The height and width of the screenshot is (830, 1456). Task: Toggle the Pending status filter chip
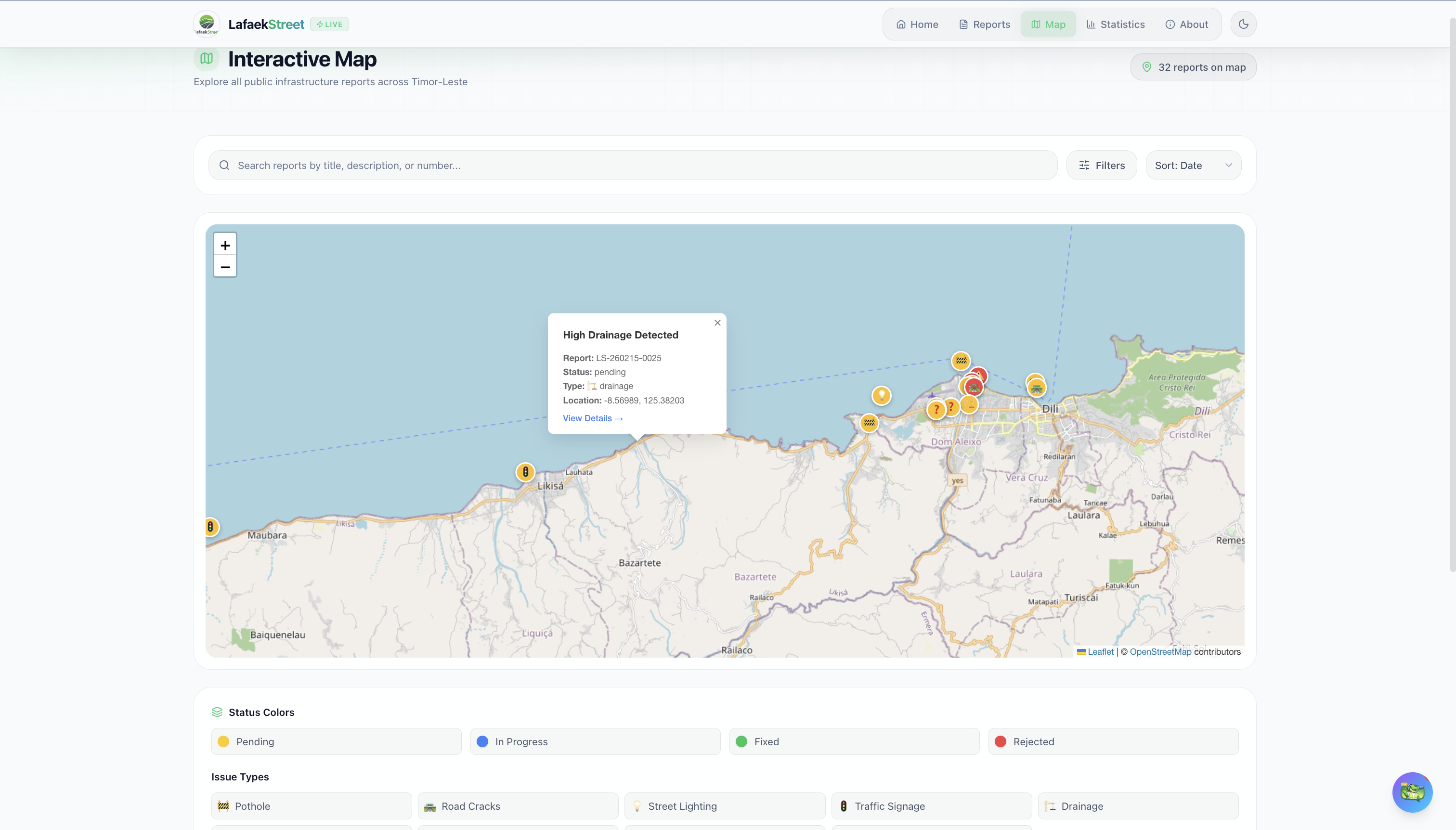click(336, 741)
